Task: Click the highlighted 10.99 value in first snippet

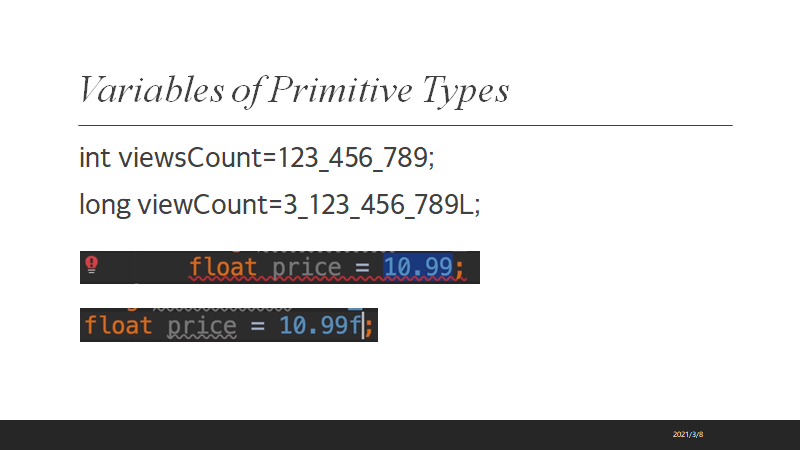Action: (x=418, y=267)
